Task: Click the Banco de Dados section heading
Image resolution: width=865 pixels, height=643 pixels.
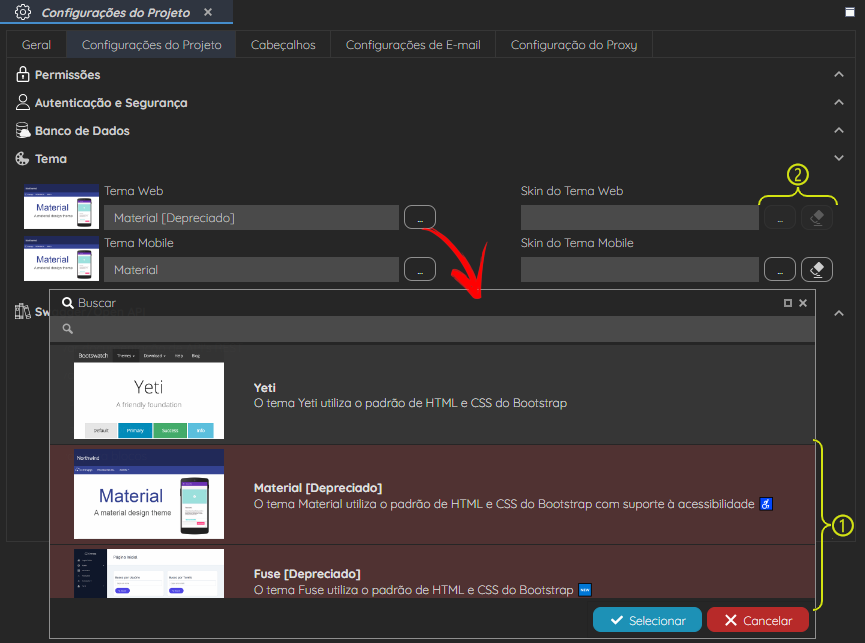Action: [x=82, y=131]
